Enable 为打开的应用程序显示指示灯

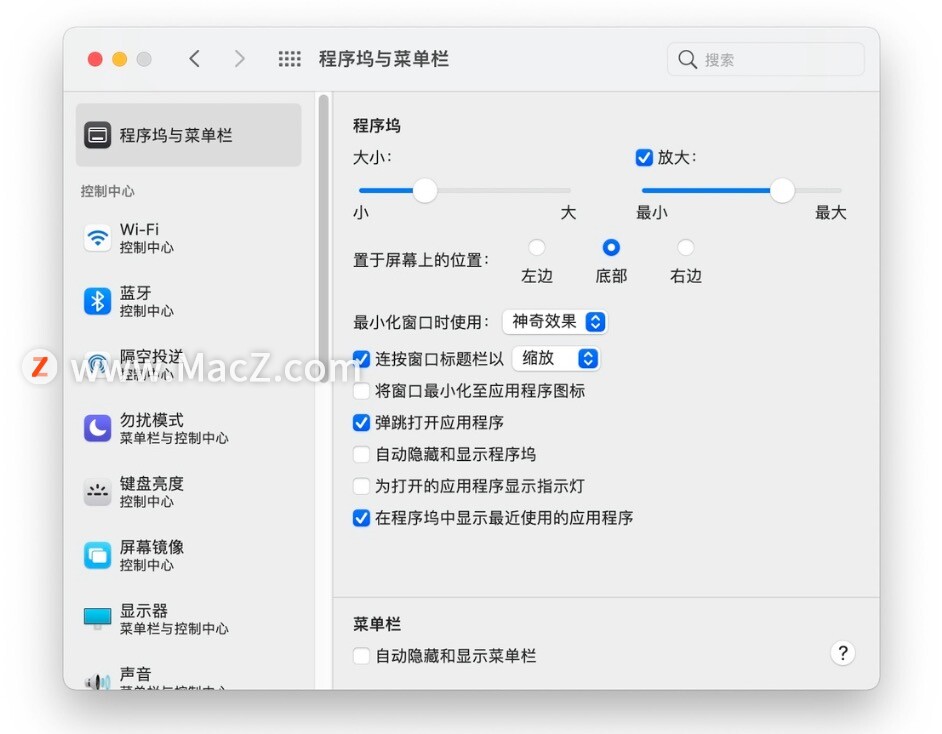coord(361,486)
